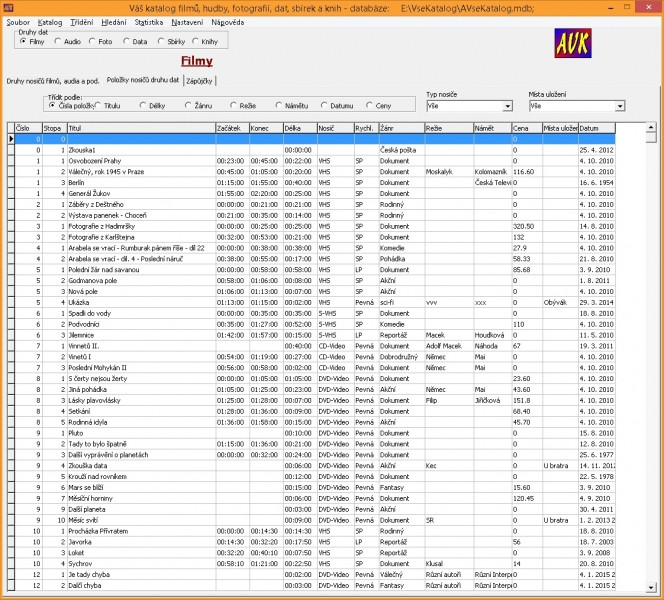
Task: Select the title cell 'Sychrov'
Action: click(x=141, y=564)
